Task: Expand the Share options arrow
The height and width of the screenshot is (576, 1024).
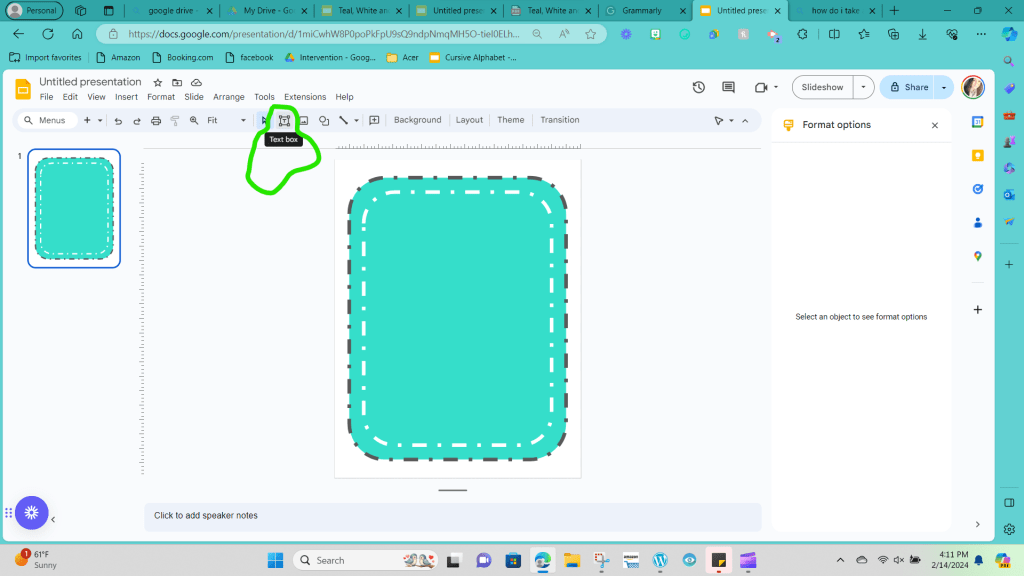Action: point(943,87)
